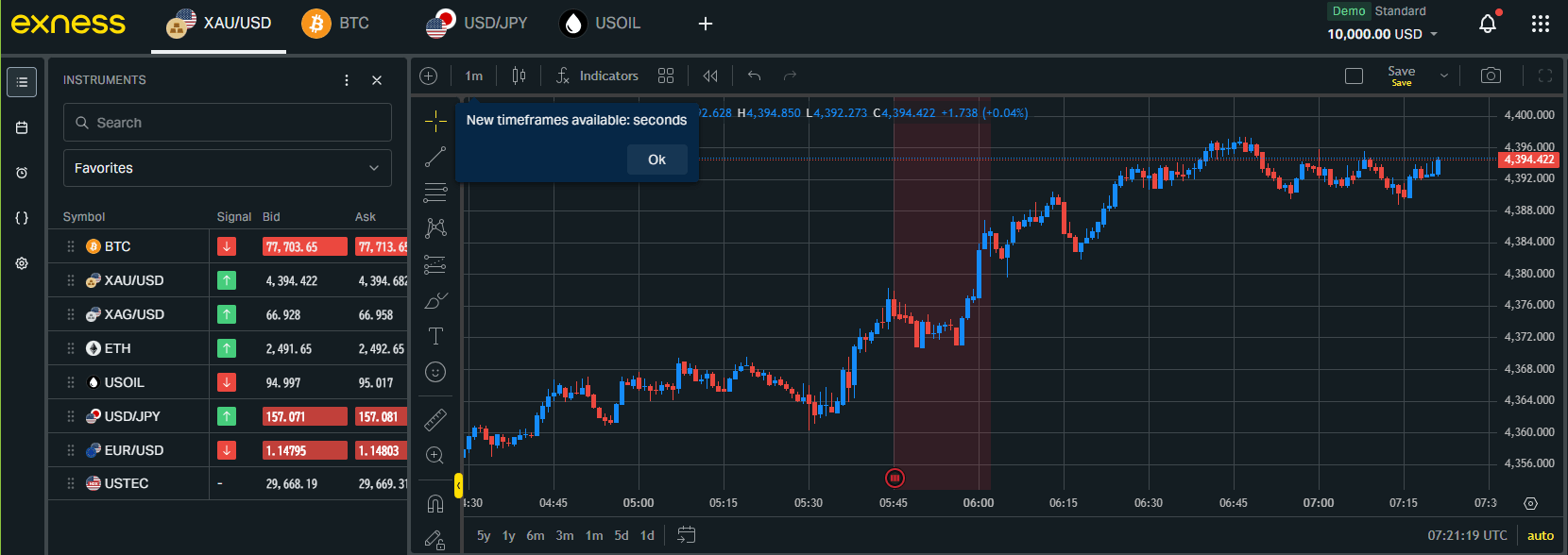Image resolution: width=1568 pixels, height=555 pixels.
Task: Select the ruler measure tool
Action: [435, 419]
